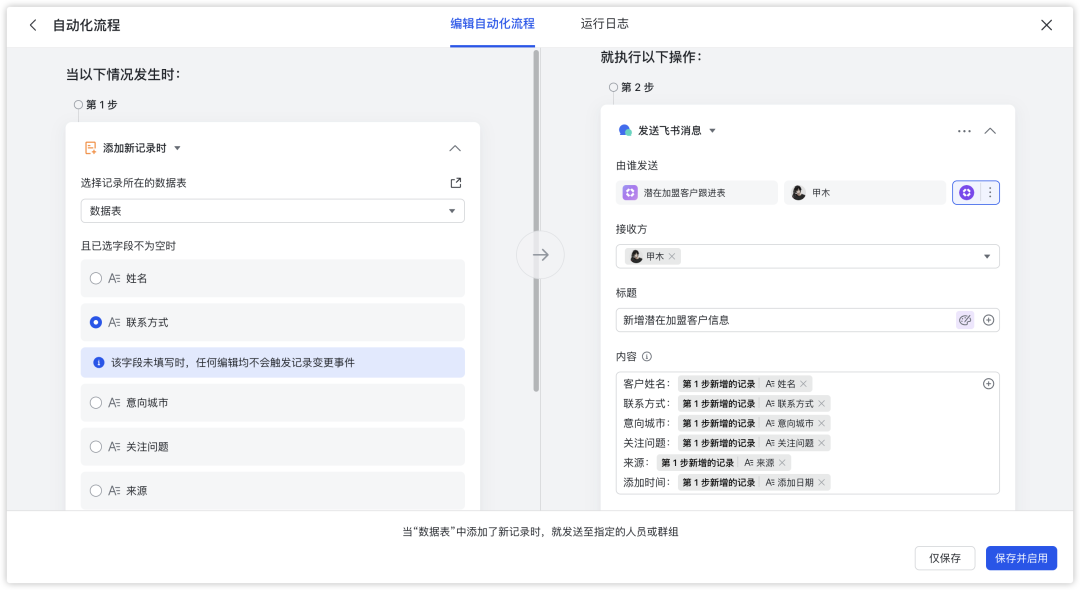Select sender 潜在加盟客户跟进表 bot
The width and height of the screenshot is (1080, 590).
[x=697, y=193]
